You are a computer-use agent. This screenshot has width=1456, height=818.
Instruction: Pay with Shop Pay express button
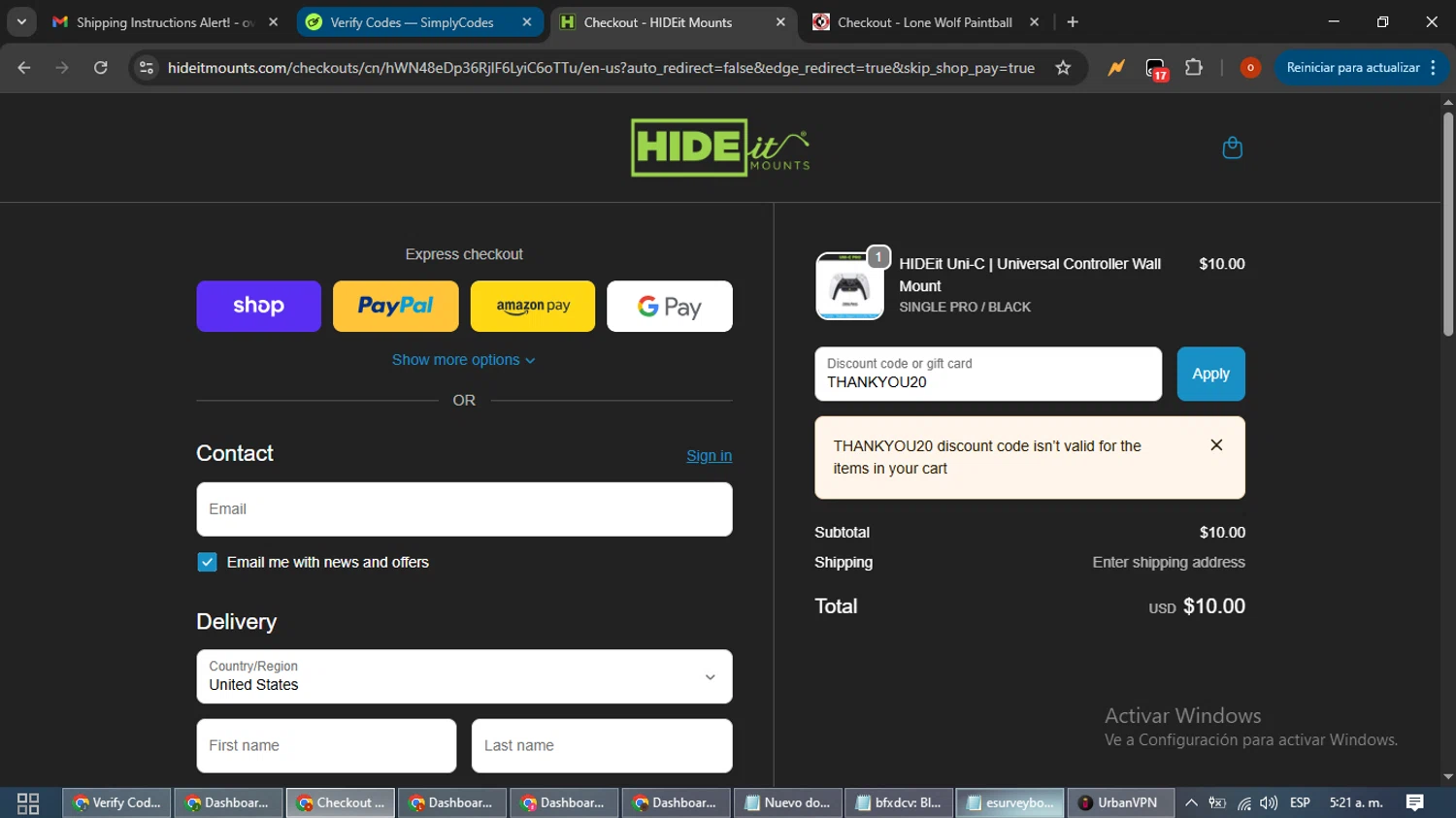tap(258, 306)
